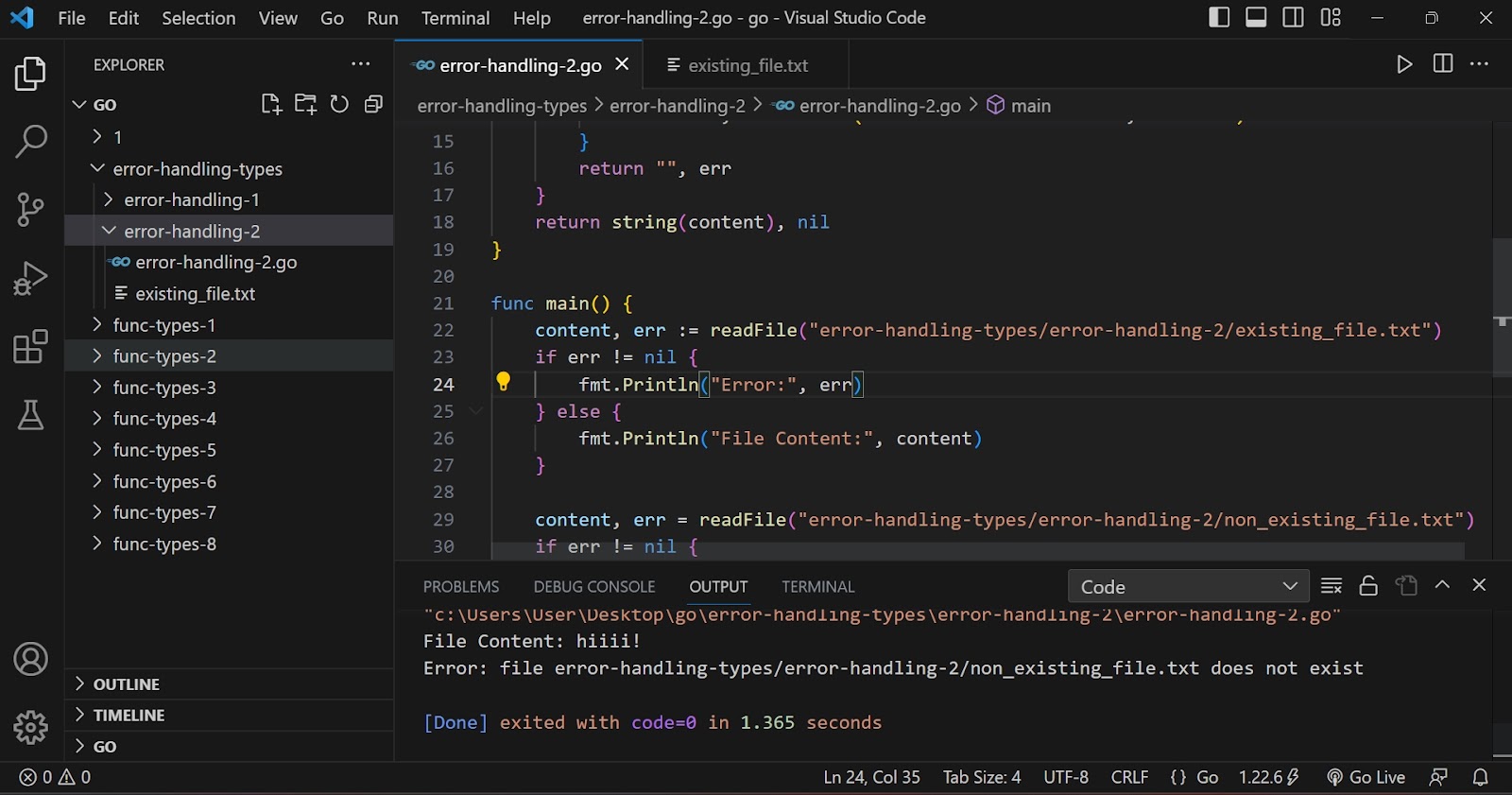Click Ln 24, Col 35 indicator

coord(871,777)
